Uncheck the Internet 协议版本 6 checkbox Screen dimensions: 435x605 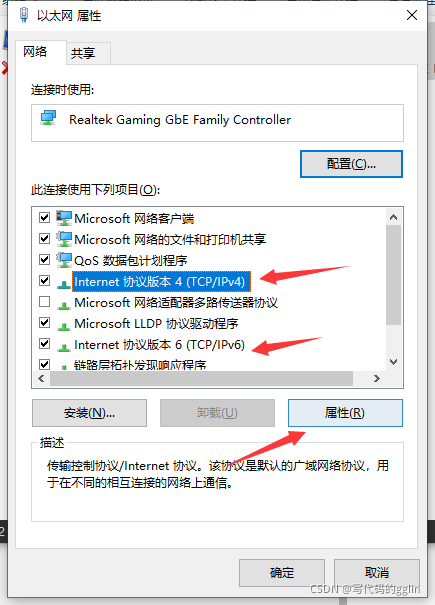coord(45,343)
